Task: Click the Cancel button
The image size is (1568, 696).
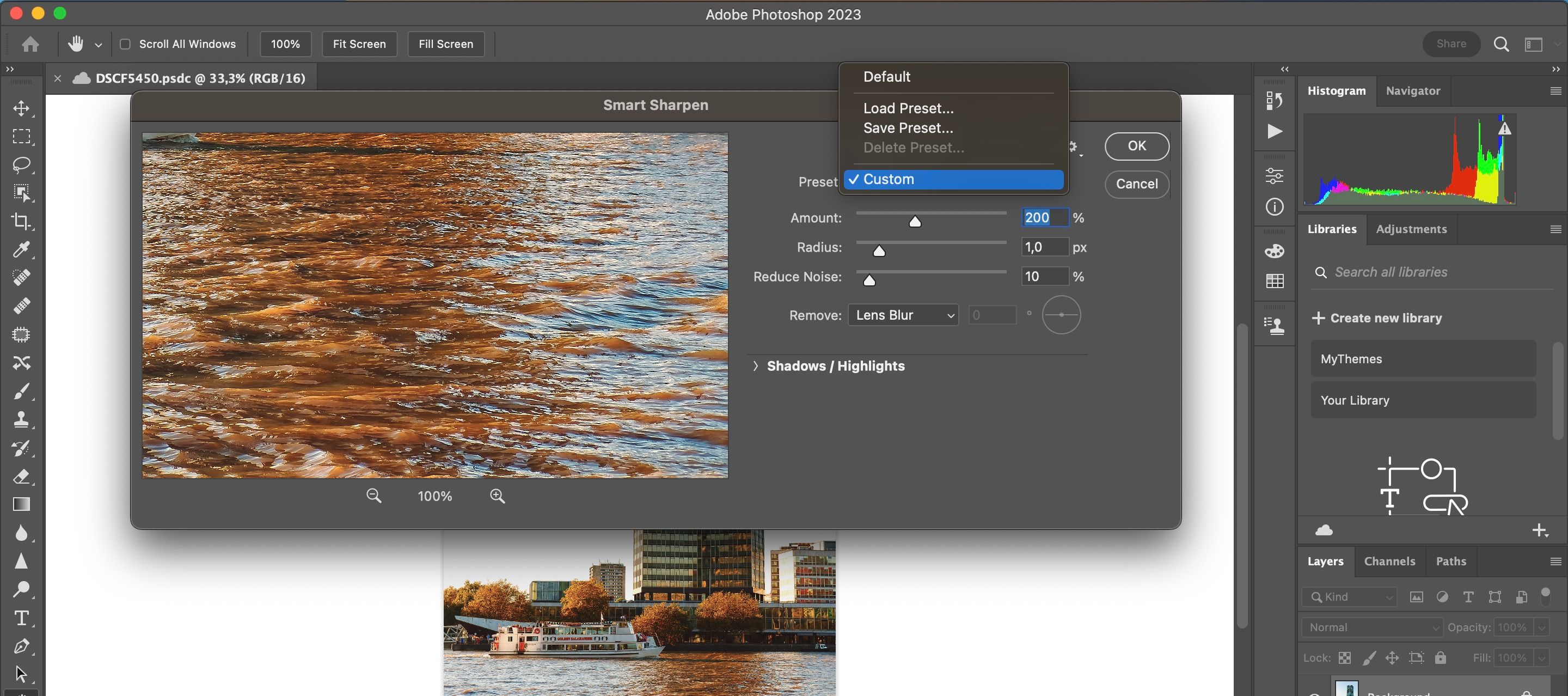Action: [1136, 184]
